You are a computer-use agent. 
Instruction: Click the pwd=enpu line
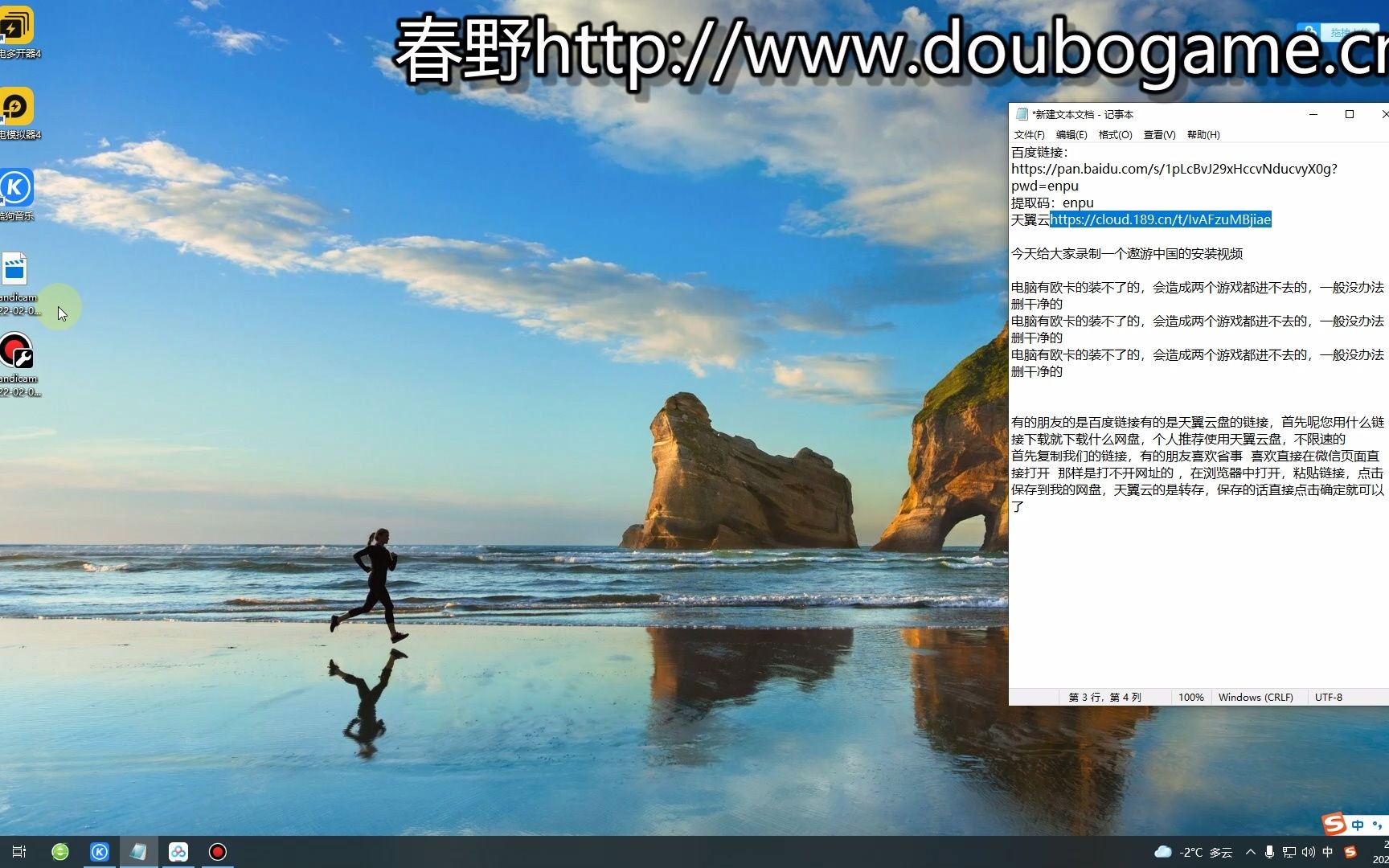1045,186
